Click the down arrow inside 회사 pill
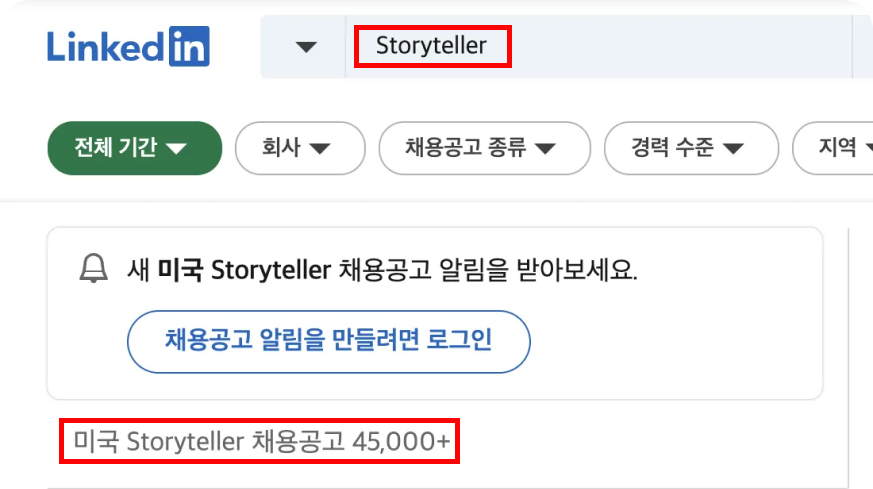Screen dimensions: 873x489 tap(320, 148)
